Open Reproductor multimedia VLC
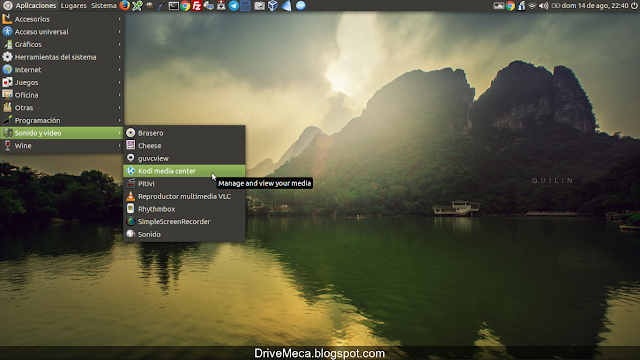Screen dimensions: 640x360 (x=184, y=196)
